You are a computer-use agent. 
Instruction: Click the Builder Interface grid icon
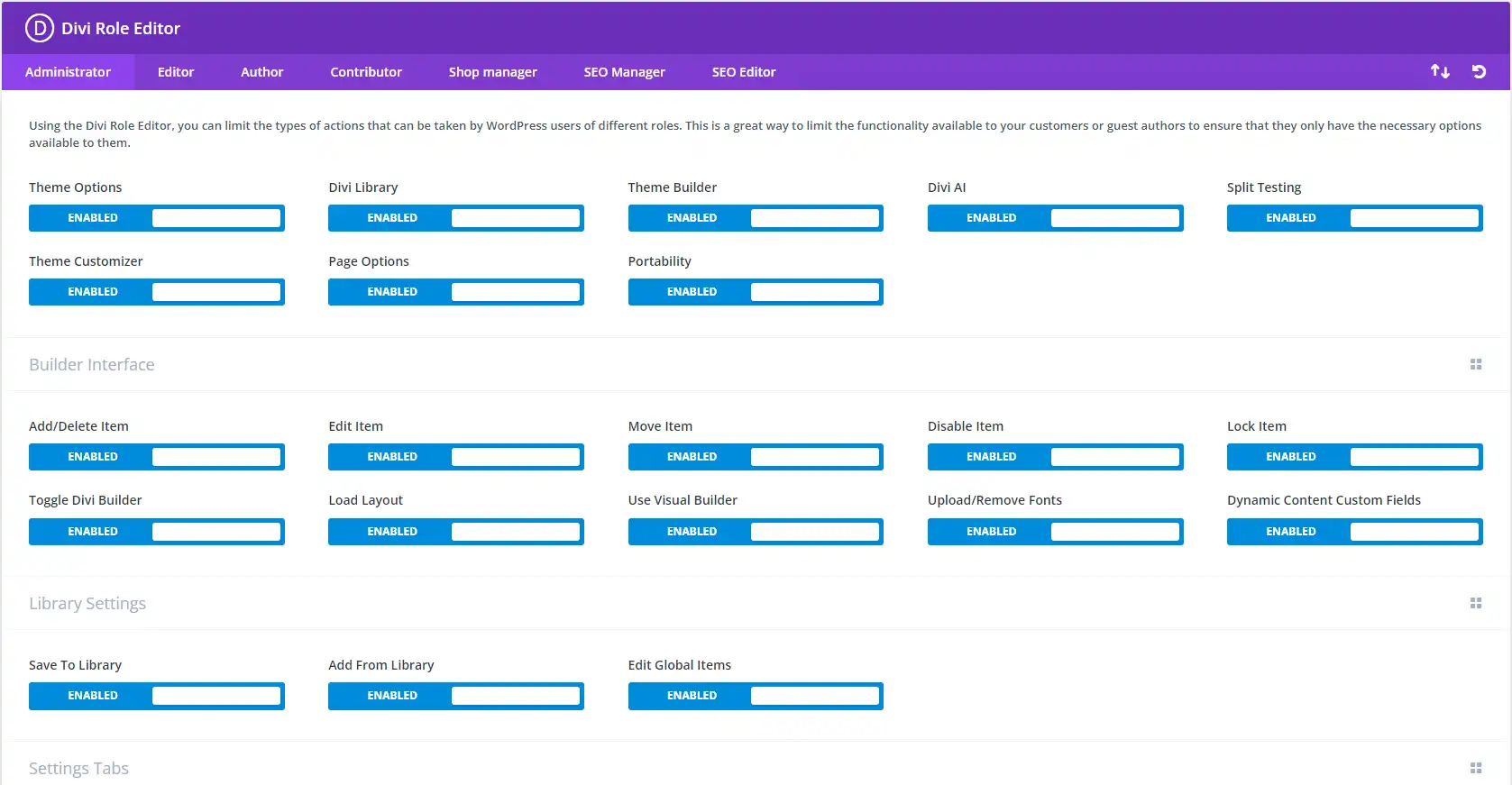(1476, 364)
